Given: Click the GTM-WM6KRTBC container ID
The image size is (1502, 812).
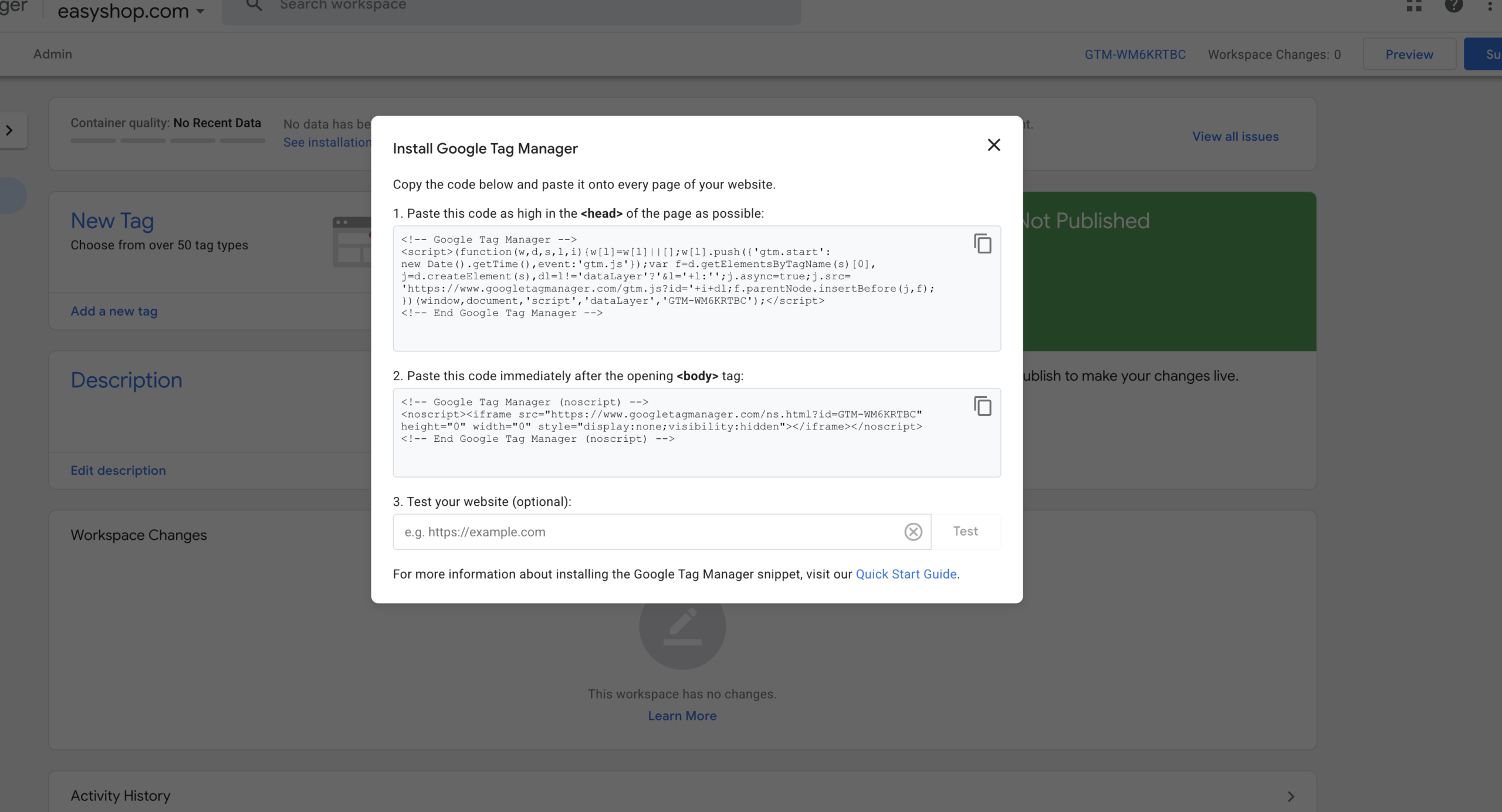Looking at the screenshot, I should [x=1135, y=55].
